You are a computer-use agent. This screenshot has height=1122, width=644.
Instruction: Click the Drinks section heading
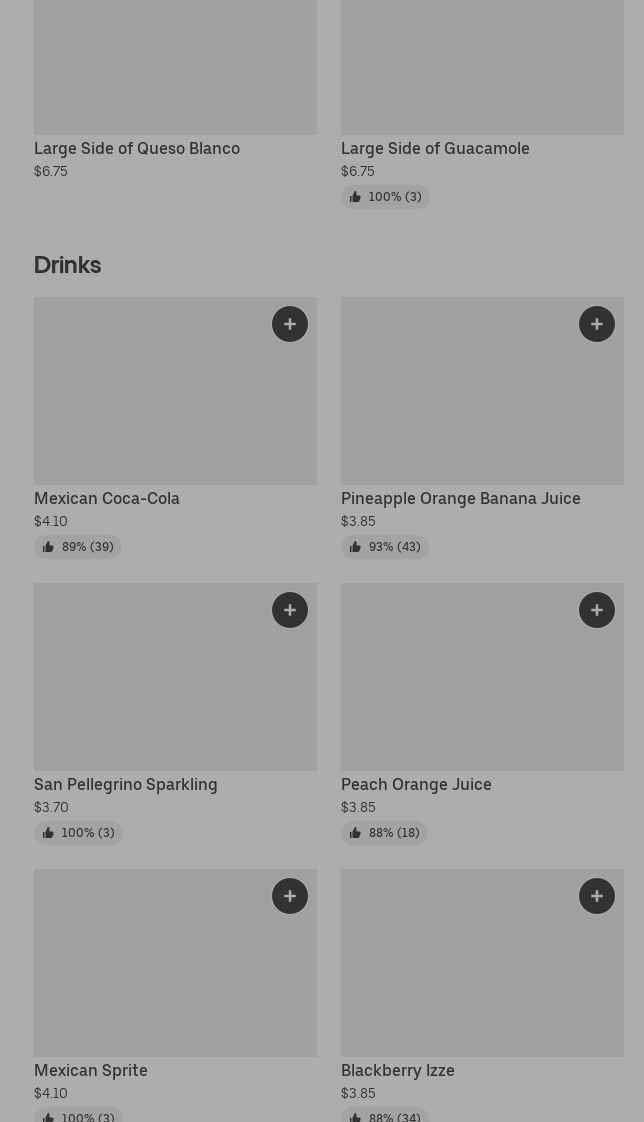[x=67, y=265]
